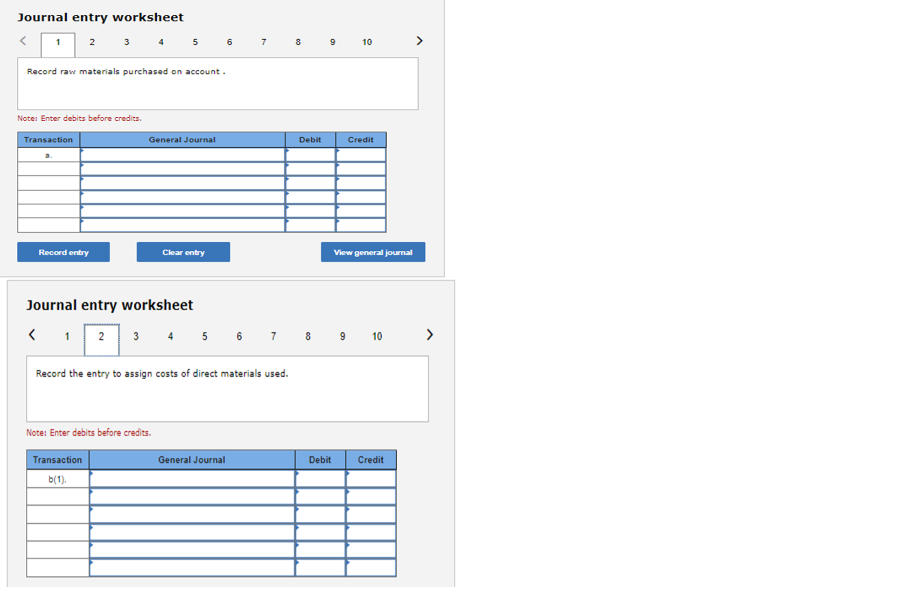Screen dimensions: 899x589
Task: Select page 7 on the bottom worksheet
Action: coord(273,336)
